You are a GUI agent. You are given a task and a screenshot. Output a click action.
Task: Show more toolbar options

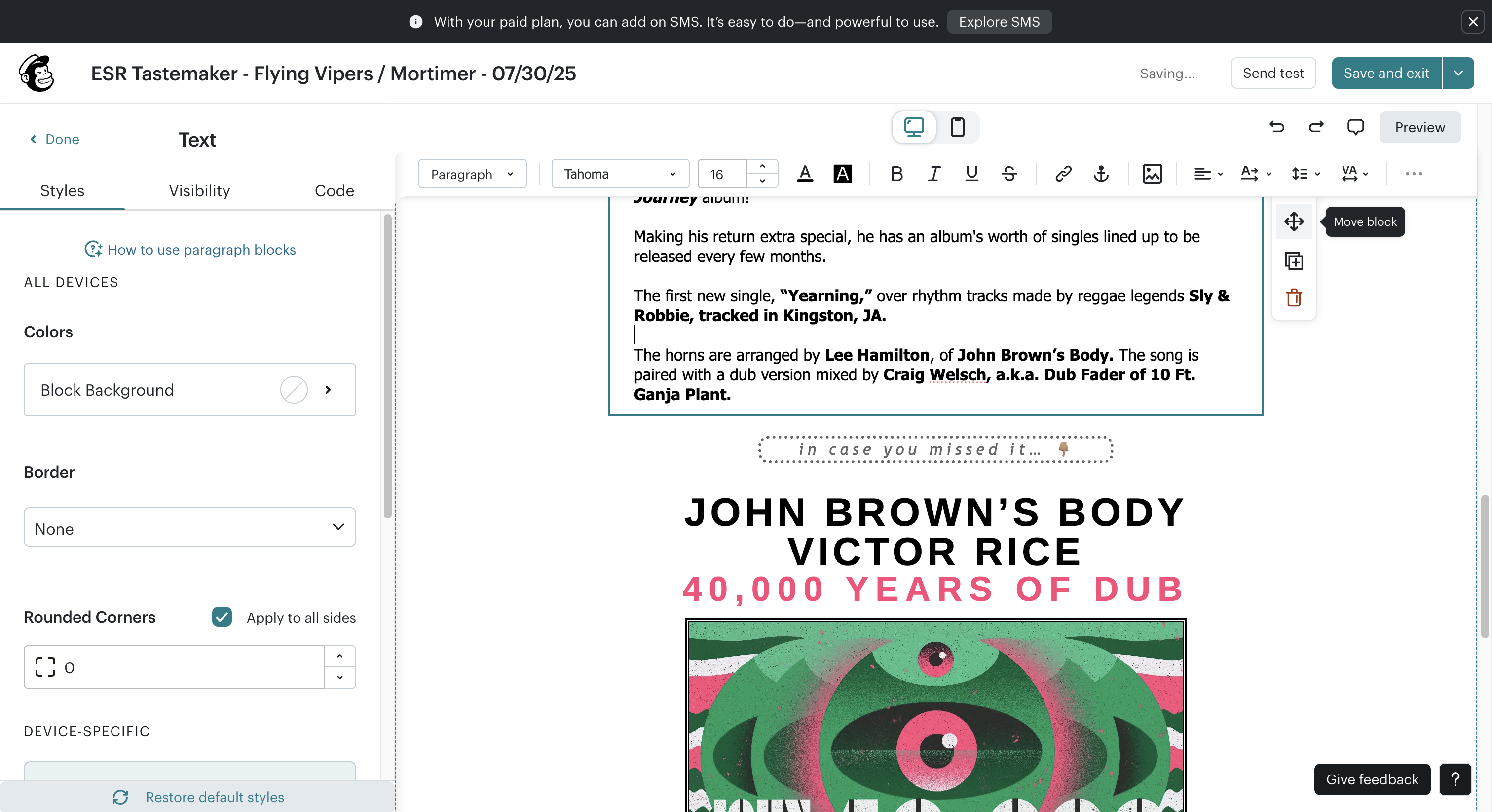coord(1413,174)
